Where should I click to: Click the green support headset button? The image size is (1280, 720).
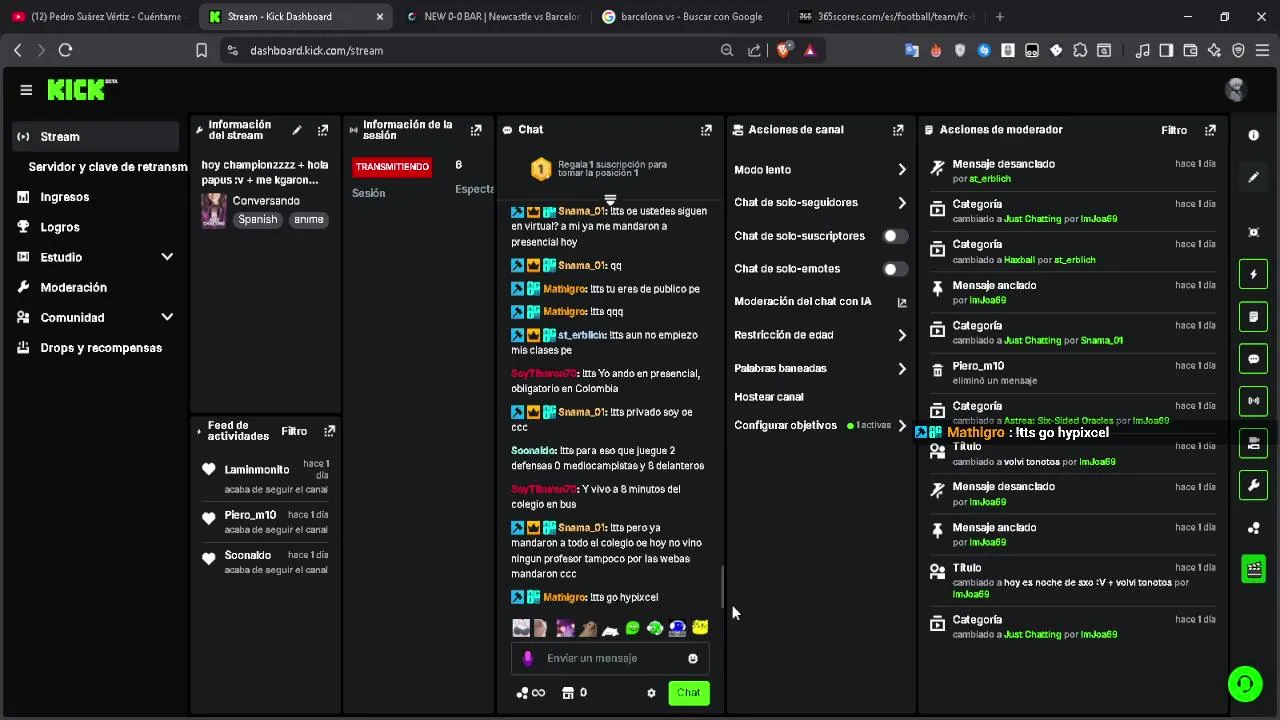(1245, 683)
